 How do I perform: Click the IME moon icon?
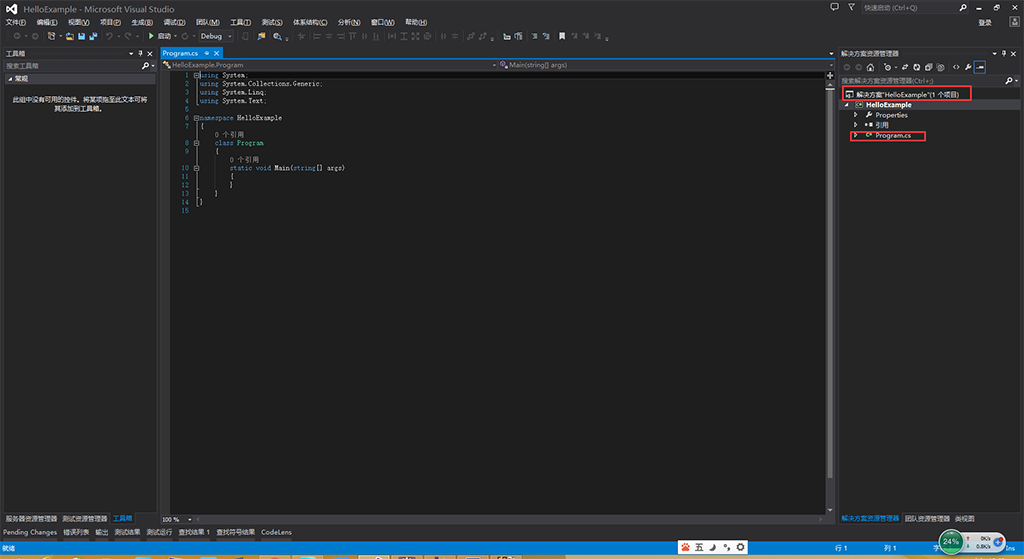pos(712,547)
